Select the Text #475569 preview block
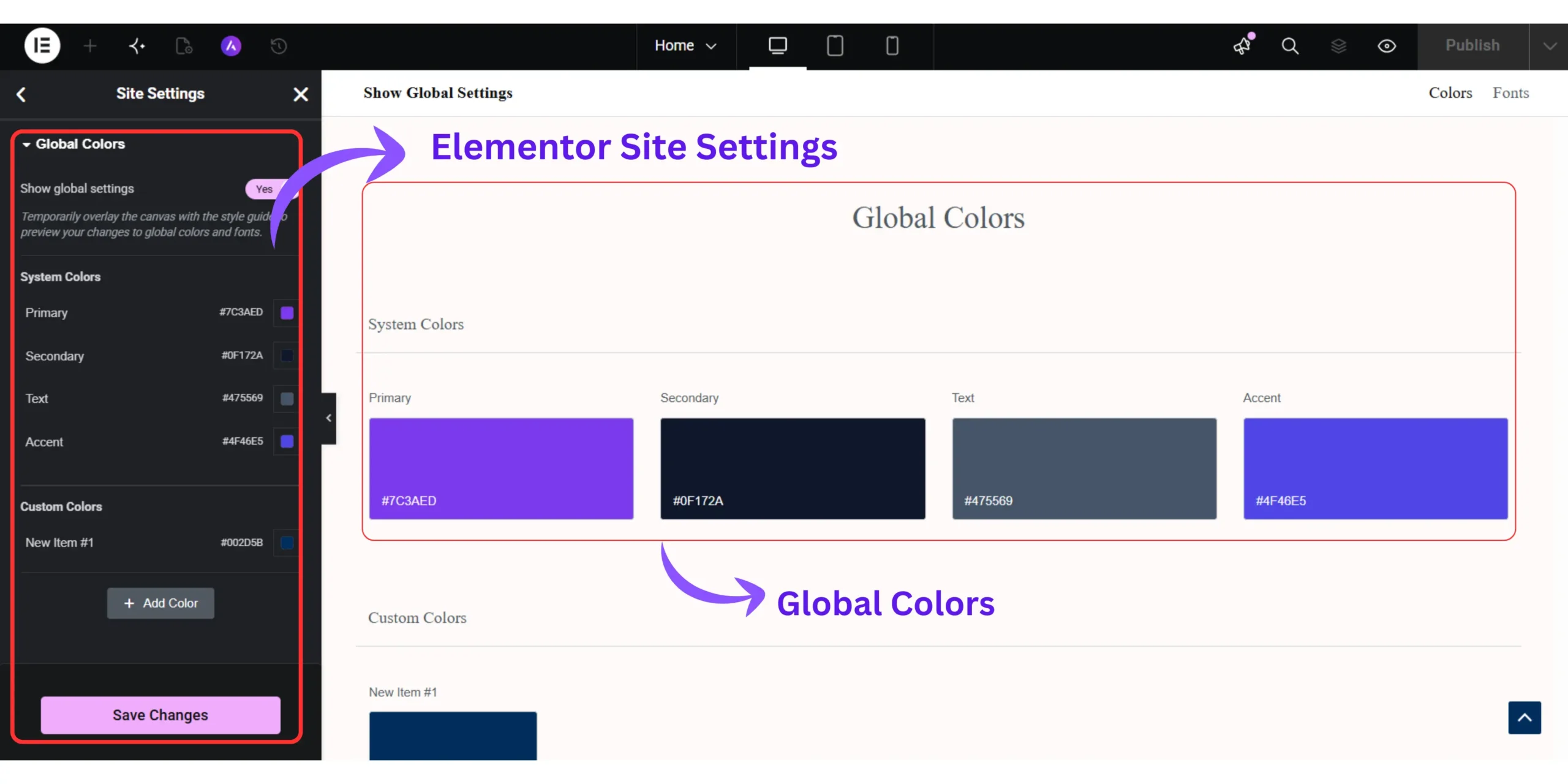The height and width of the screenshot is (784, 1568). [1084, 469]
